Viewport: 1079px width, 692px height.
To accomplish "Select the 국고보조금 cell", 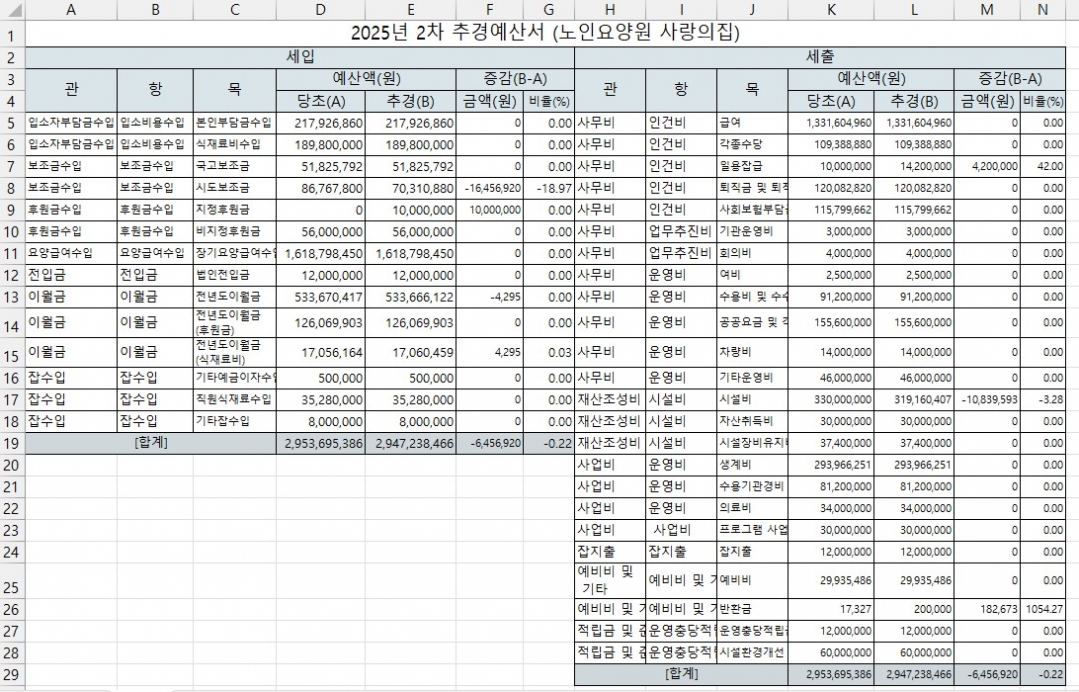I will coord(235,166).
